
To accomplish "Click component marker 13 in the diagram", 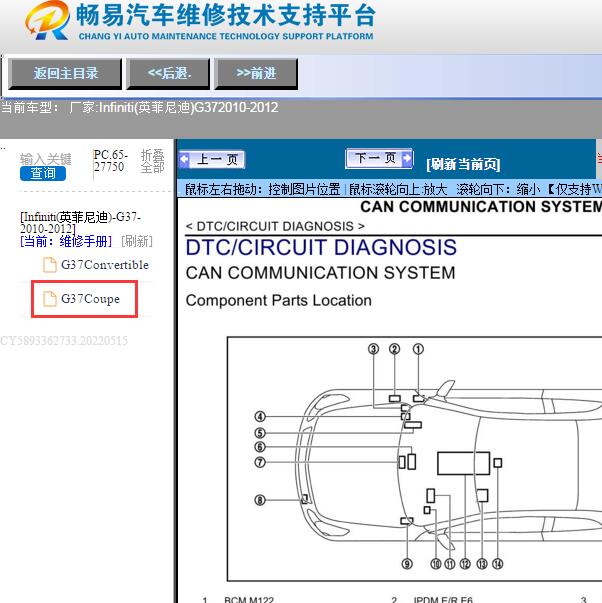I will coord(482,564).
